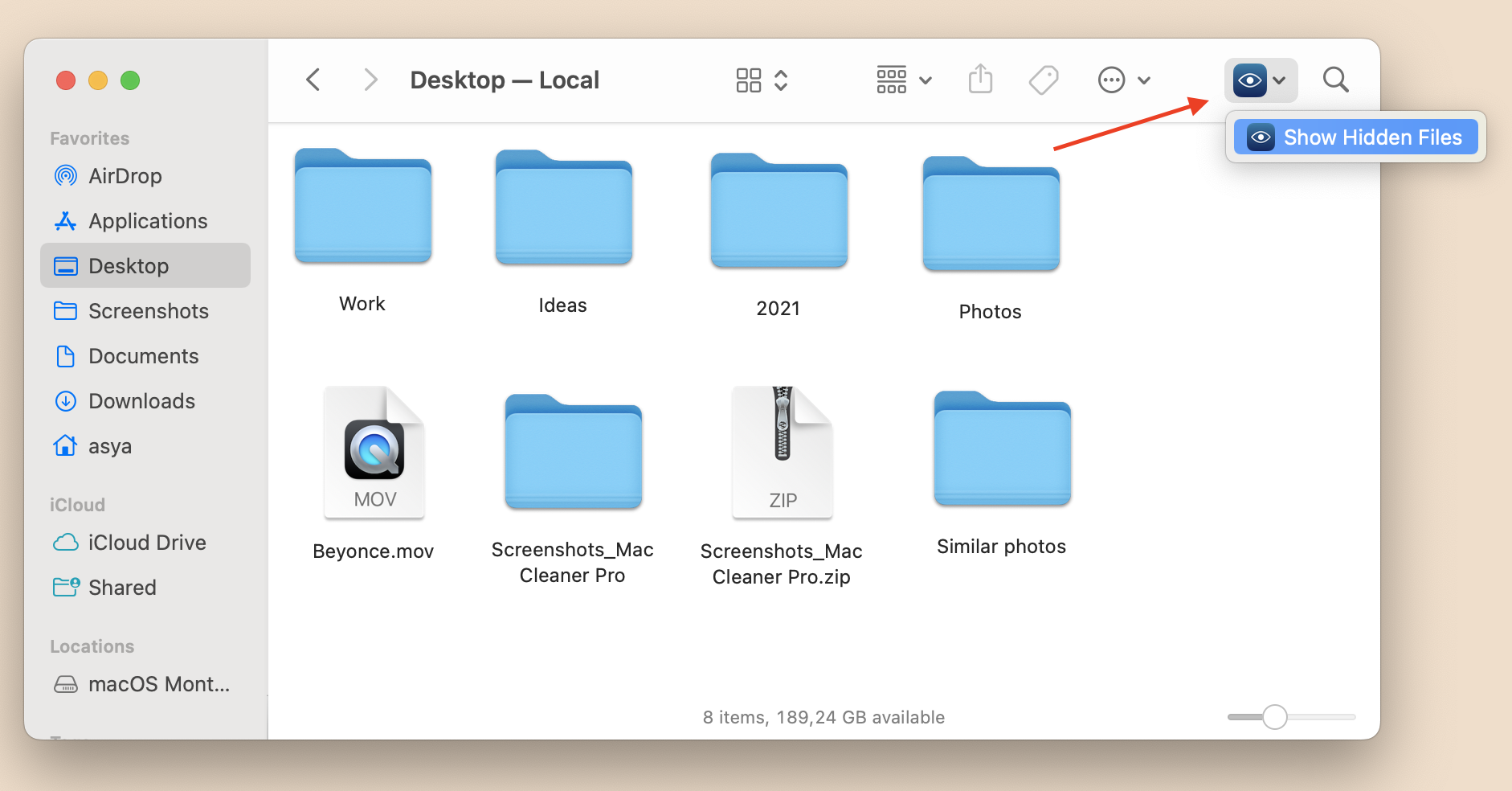1512x791 pixels.
Task: Click the Share icon in the toolbar
Action: tap(980, 80)
